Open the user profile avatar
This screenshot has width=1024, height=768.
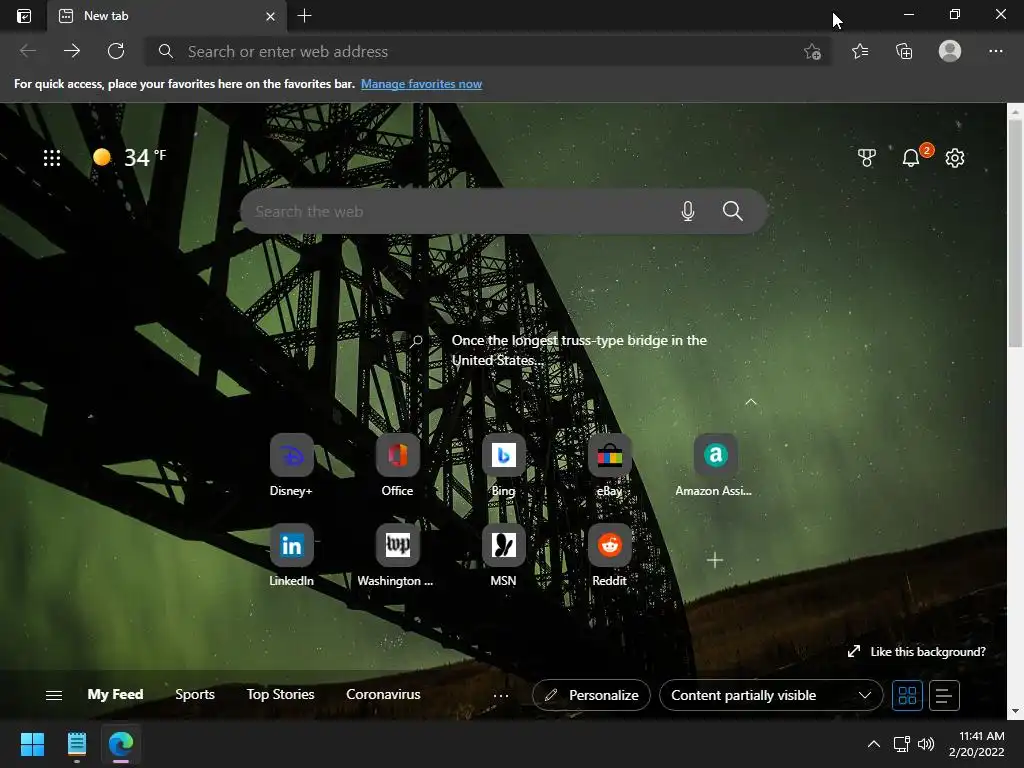950,51
